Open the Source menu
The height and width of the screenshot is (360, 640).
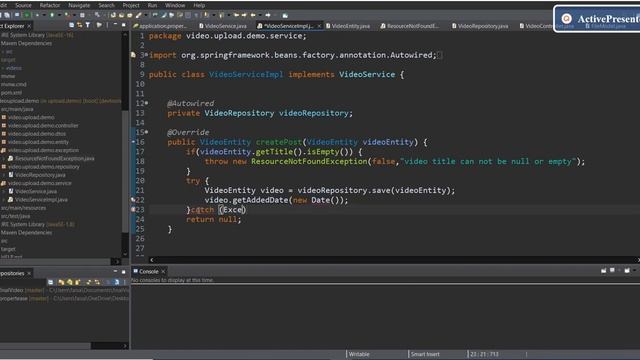click(23, 5)
